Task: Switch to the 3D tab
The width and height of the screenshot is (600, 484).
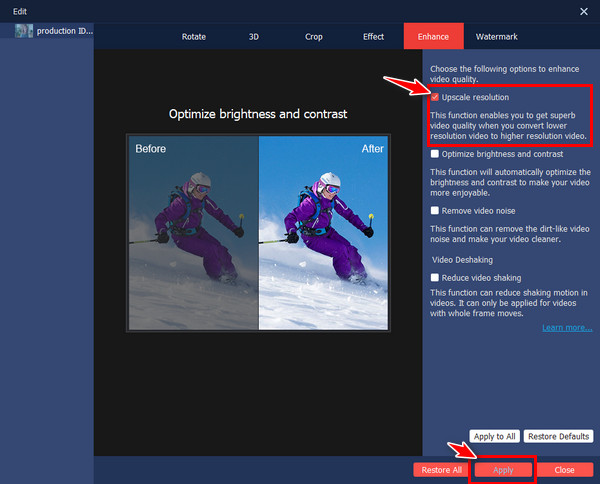Action: click(x=253, y=37)
